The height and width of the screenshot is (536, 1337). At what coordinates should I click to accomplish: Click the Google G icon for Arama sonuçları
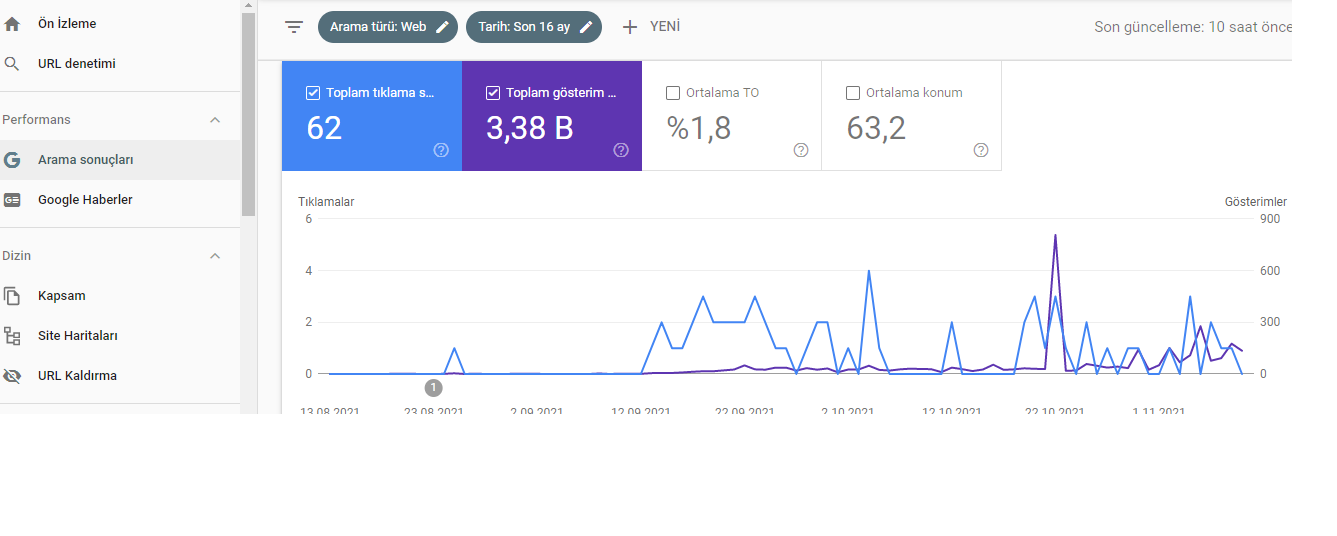point(12,160)
